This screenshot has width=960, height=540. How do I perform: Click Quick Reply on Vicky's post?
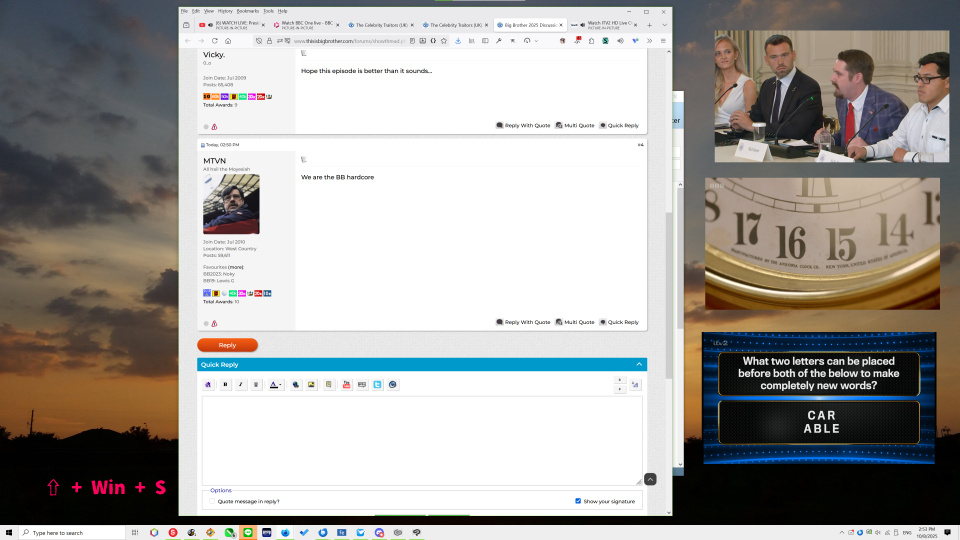pyautogui.click(x=619, y=126)
